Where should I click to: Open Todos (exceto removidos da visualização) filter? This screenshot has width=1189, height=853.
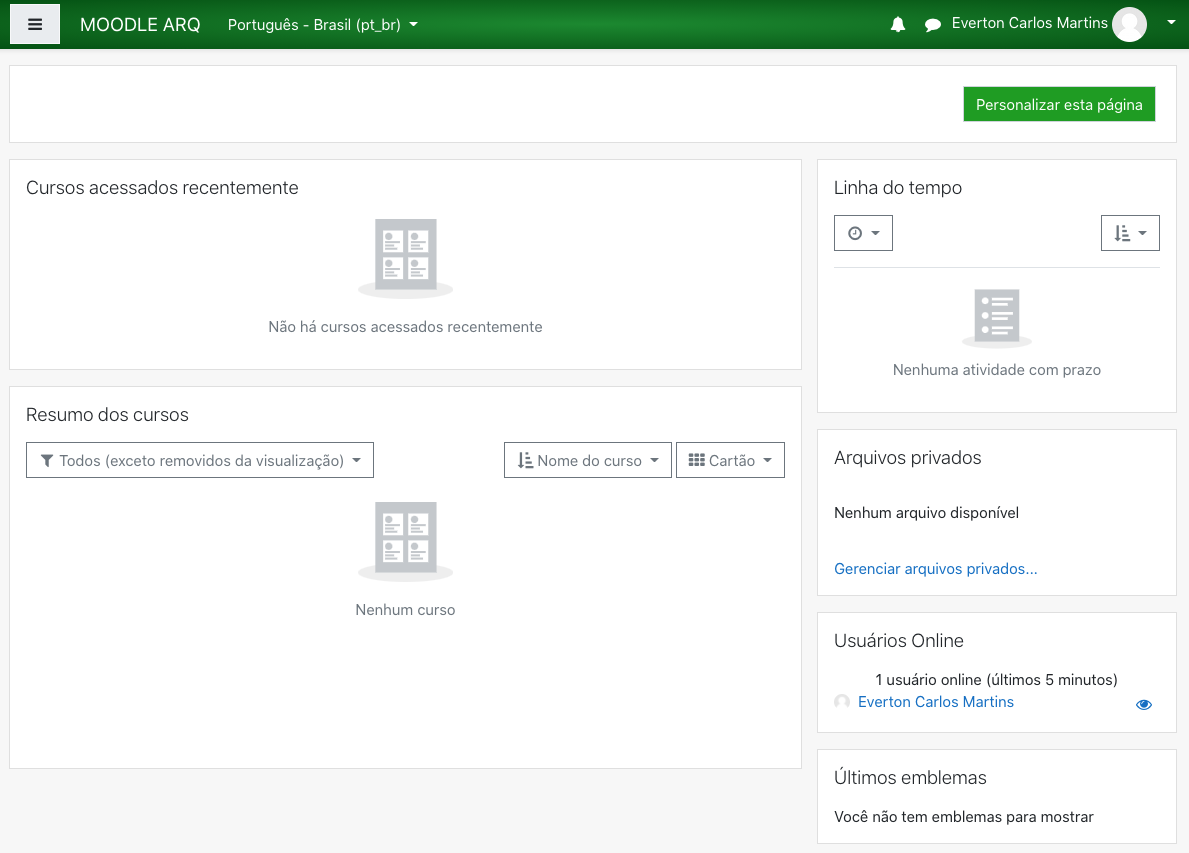(199, 460)
